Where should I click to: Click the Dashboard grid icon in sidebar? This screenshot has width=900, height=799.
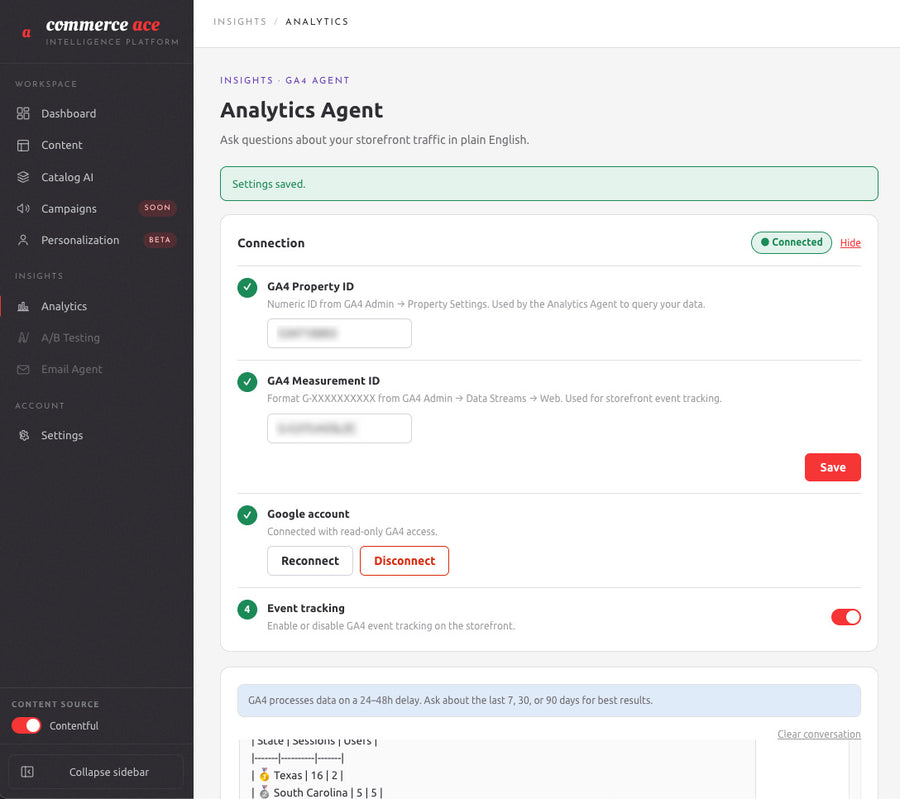[23, 114]
